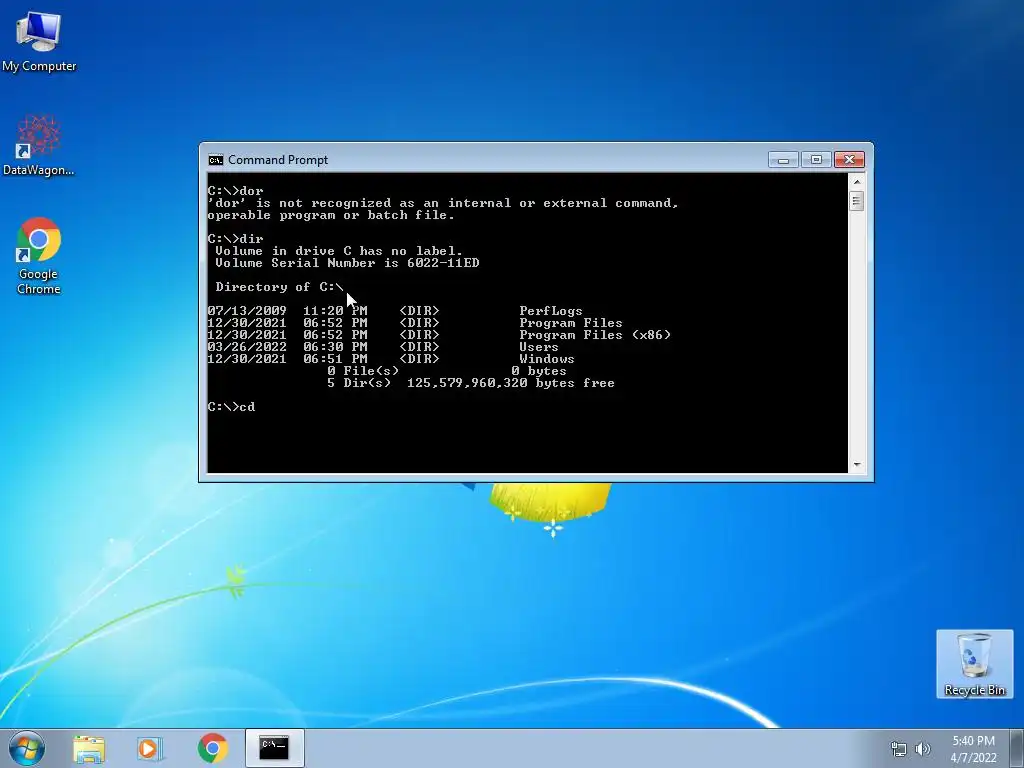
Task: Click the 'PerfLogs' directory entry
Action: point(551,311)
